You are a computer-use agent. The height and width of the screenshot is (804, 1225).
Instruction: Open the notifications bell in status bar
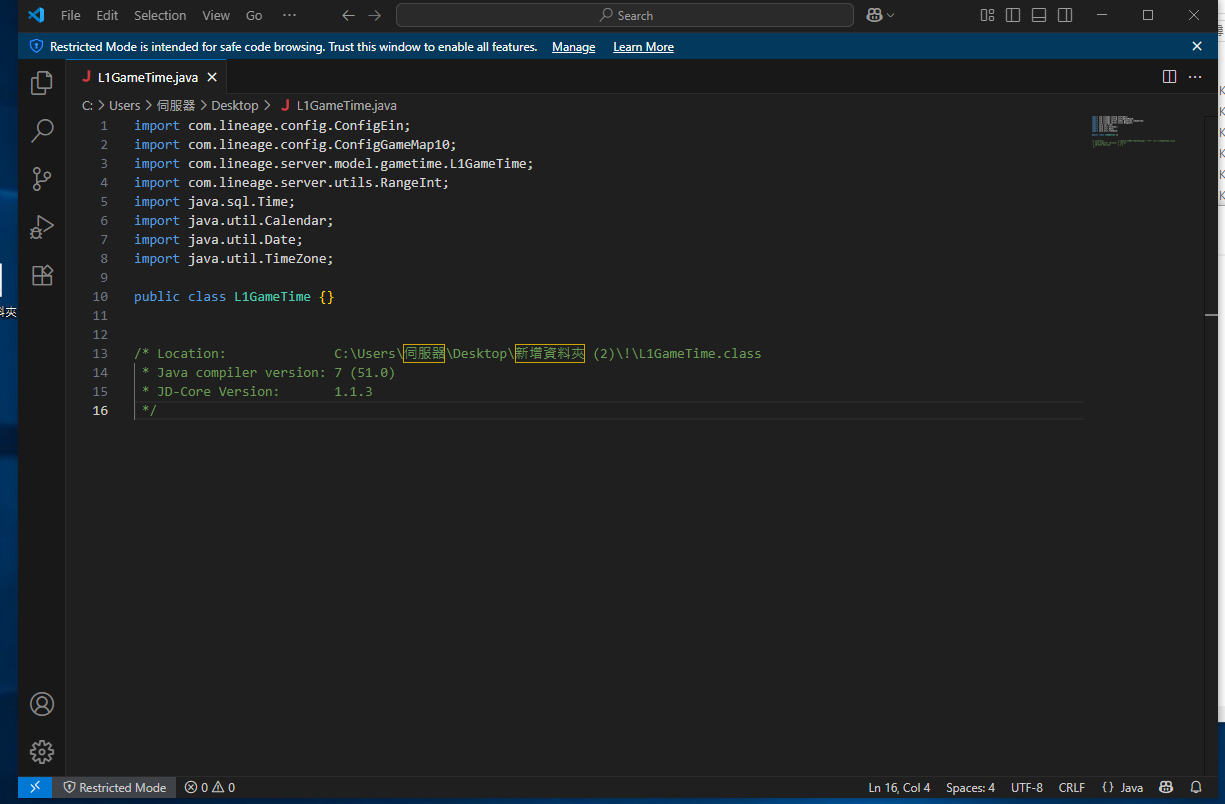[1196, 787]
